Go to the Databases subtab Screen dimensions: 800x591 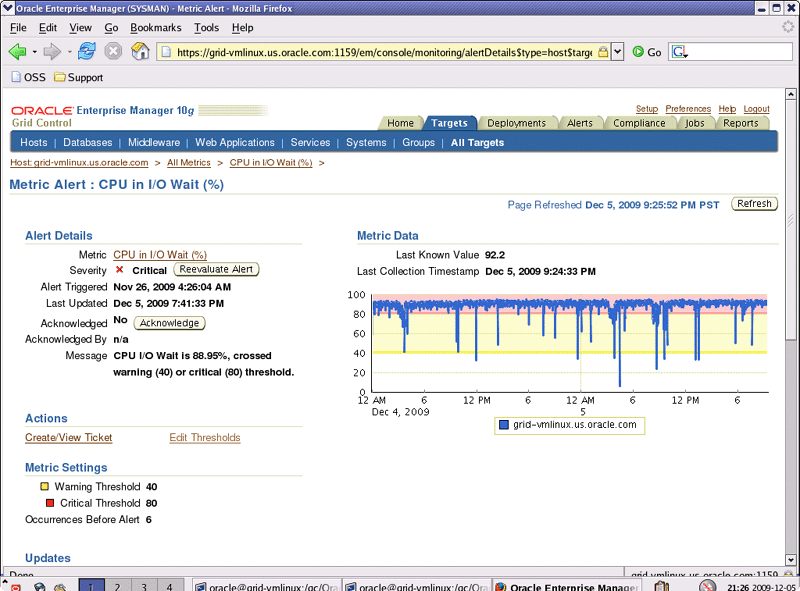(88, 142)
